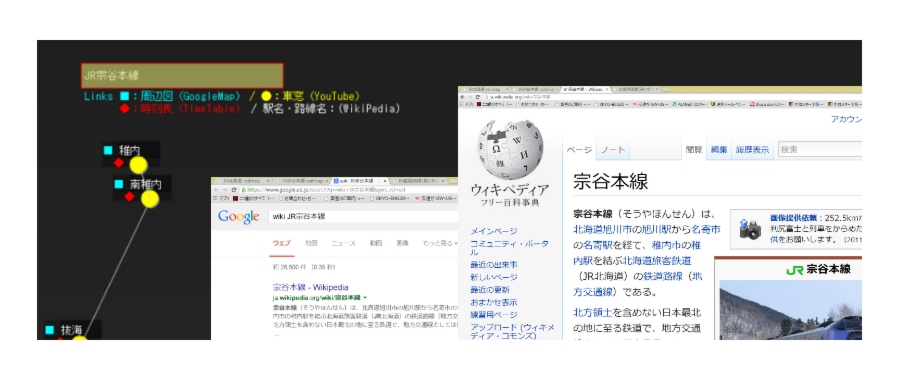Switch to the active wiki JR宗谷本線 browser tab
This screenshot has height=380, width=900.
[360, 181]
